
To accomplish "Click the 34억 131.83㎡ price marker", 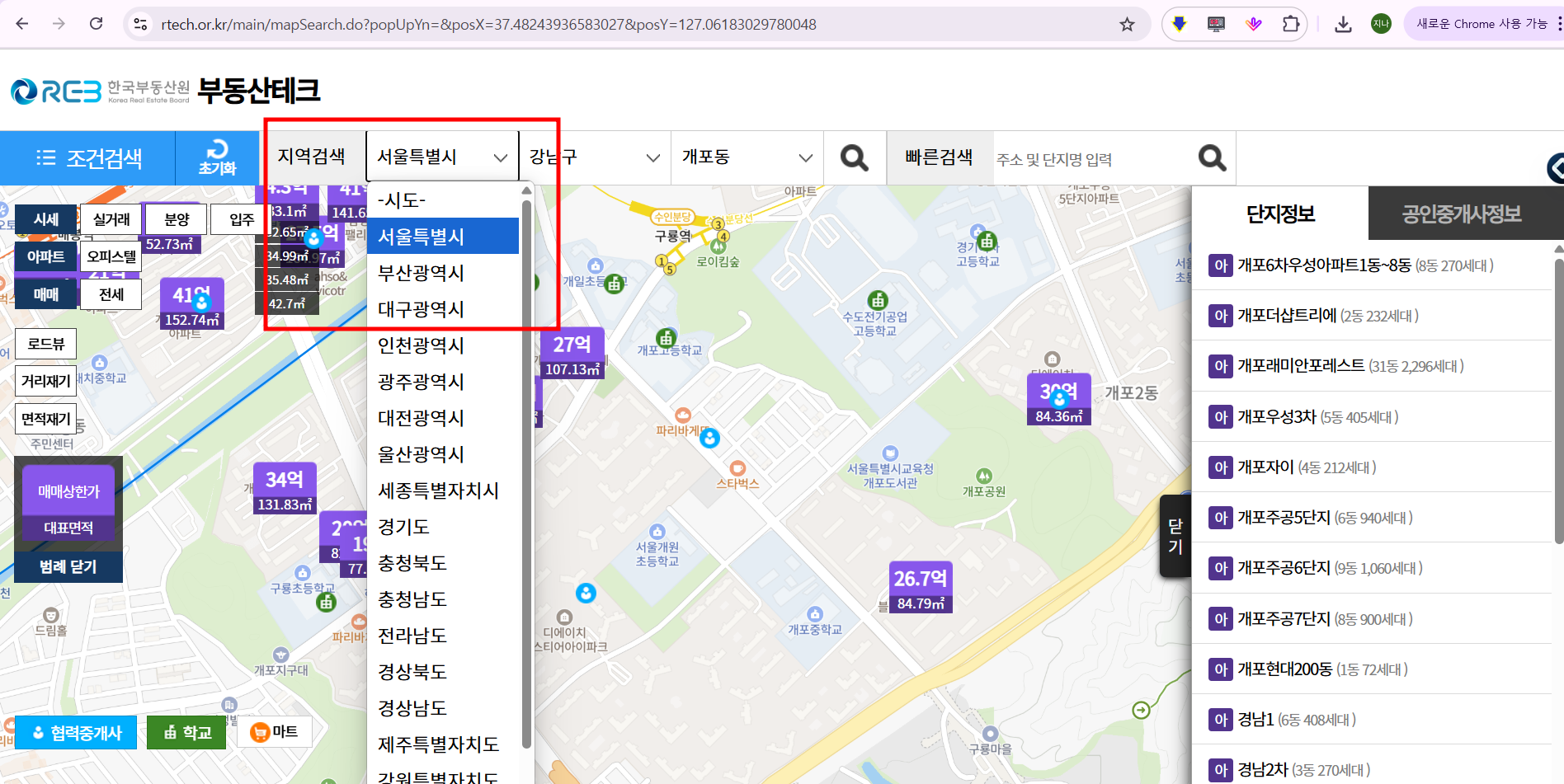I will pos(285,490).
